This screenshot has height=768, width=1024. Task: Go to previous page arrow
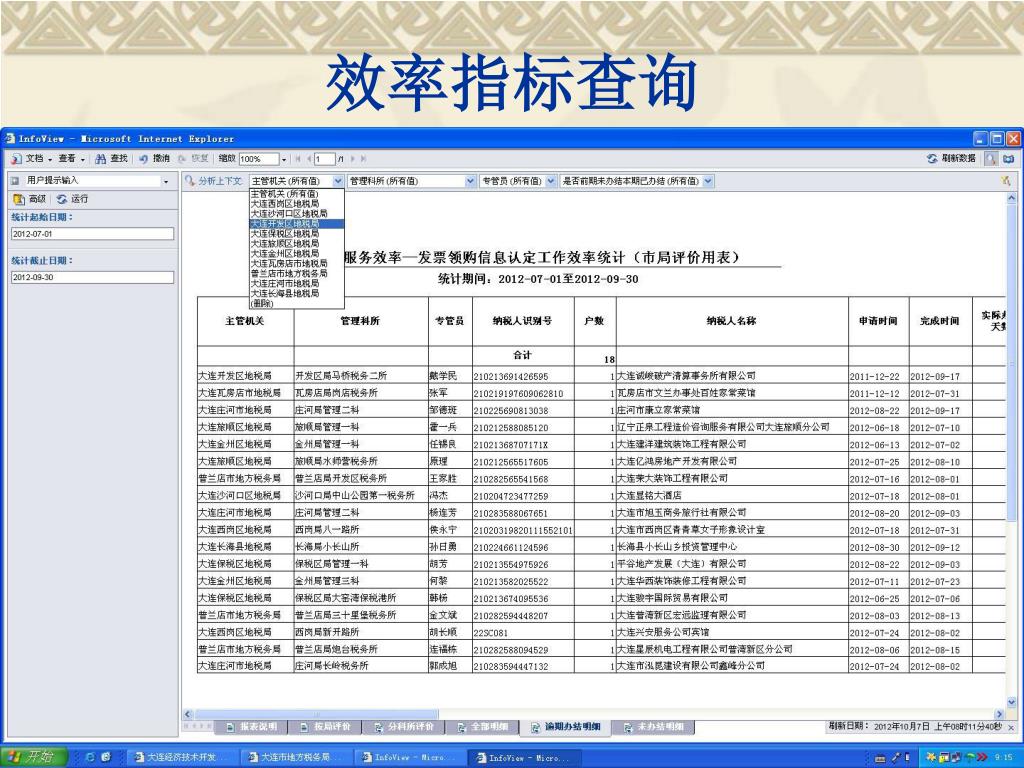point(308,159)
